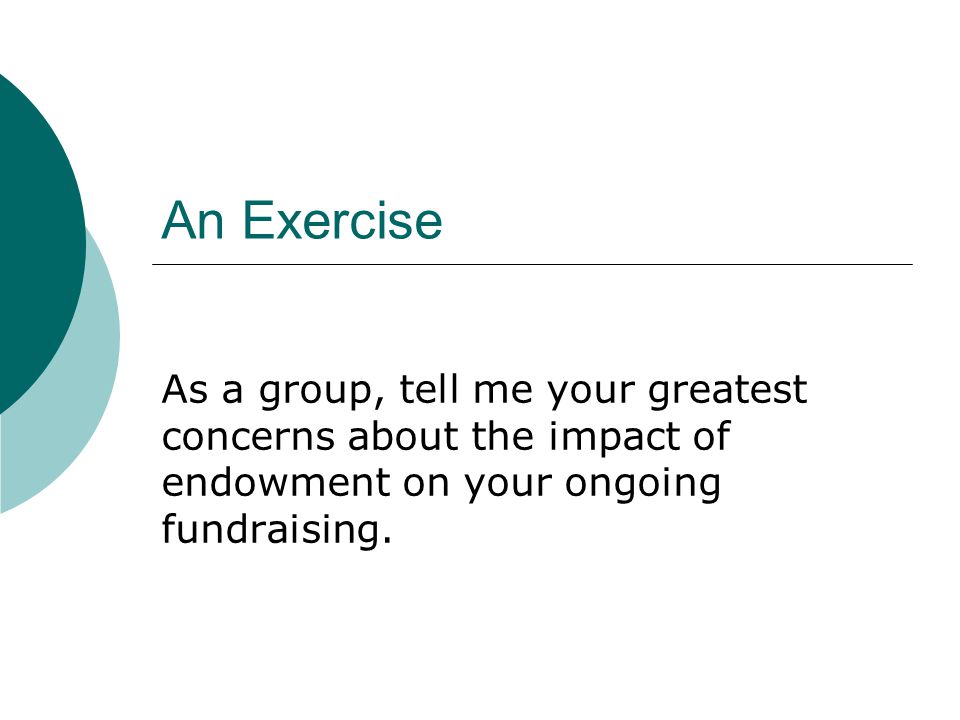The image size is (960, 720).
Task: Click the word 'tell' in first line
Action: (x=429, y=389)
